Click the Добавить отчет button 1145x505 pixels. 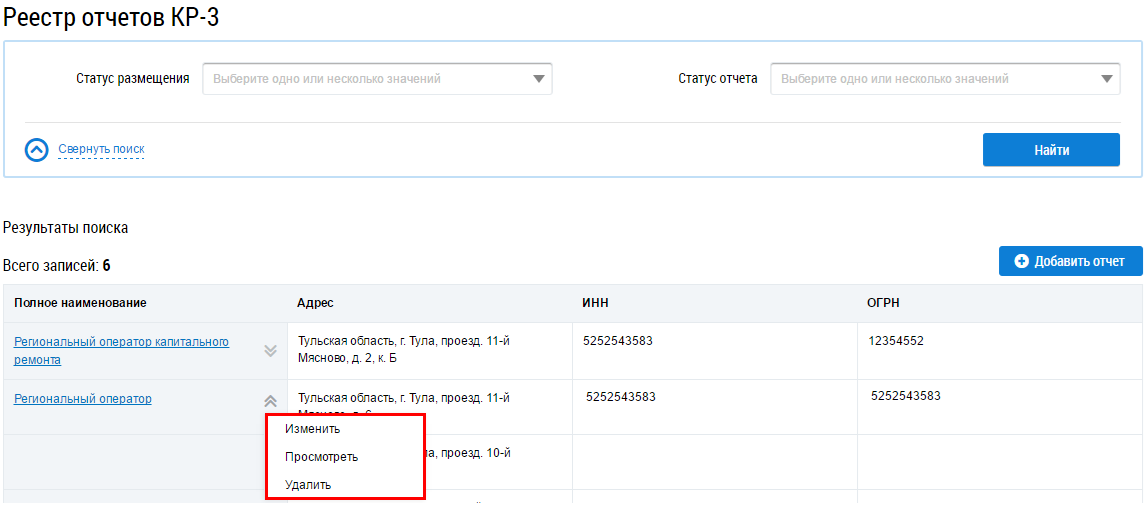[x=1071, y=261]
